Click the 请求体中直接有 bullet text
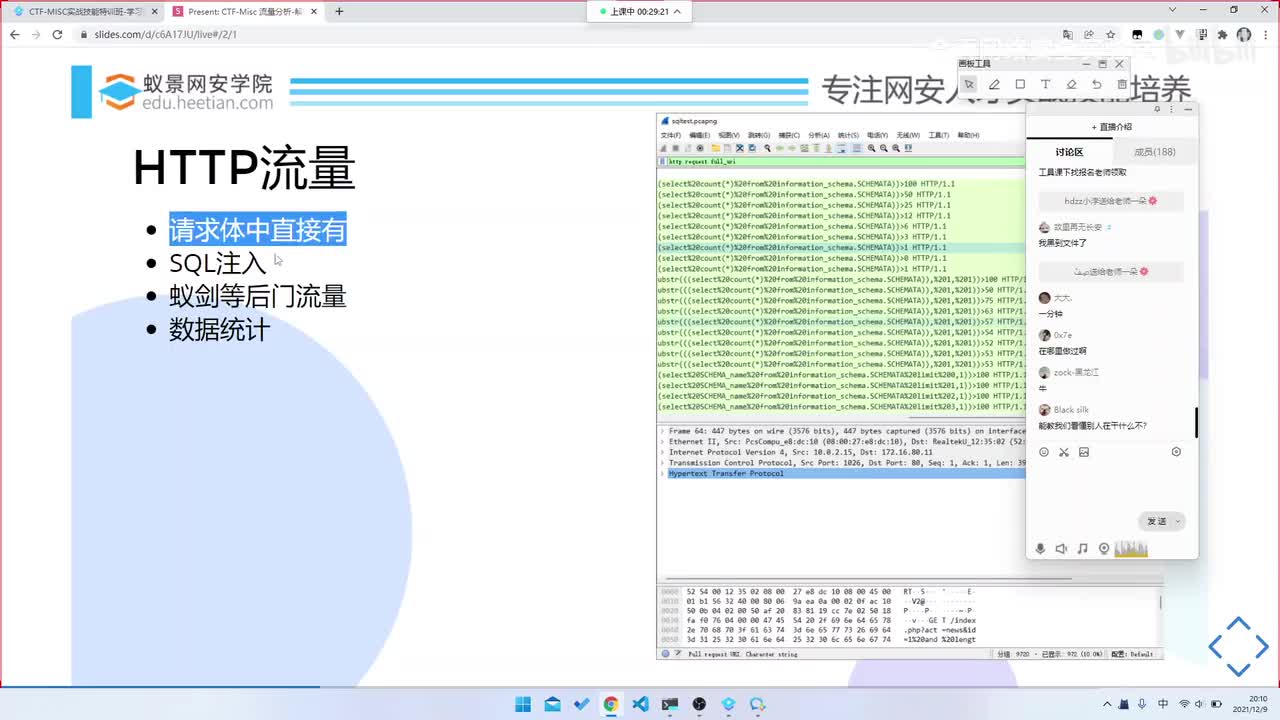The image size is (1280, 720). tap(257, 231)
